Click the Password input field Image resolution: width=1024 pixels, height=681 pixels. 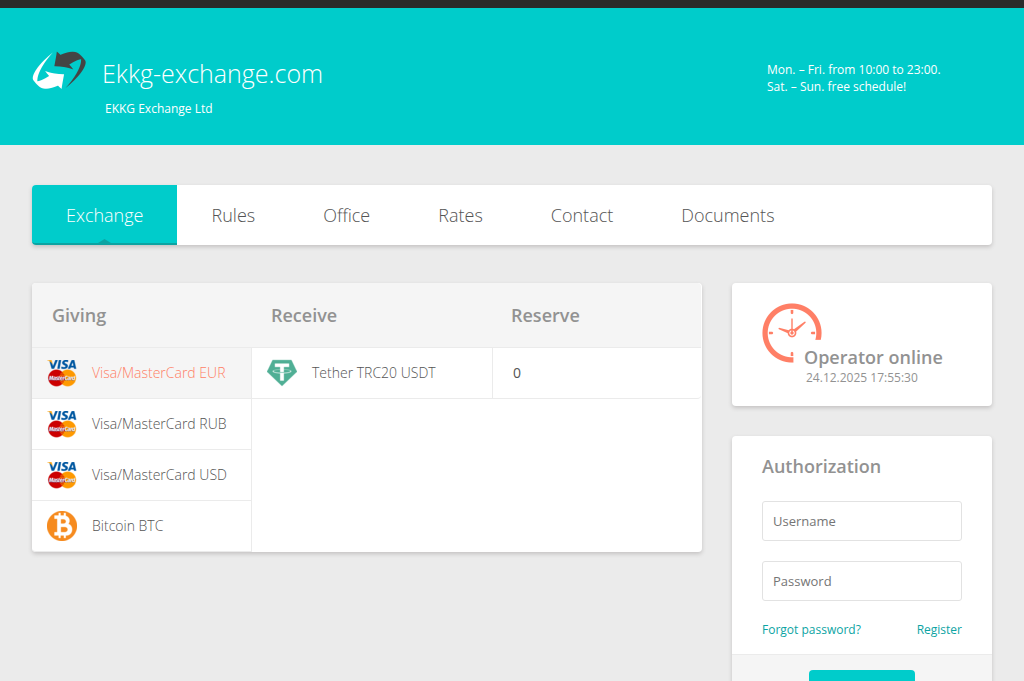(861, 581)
